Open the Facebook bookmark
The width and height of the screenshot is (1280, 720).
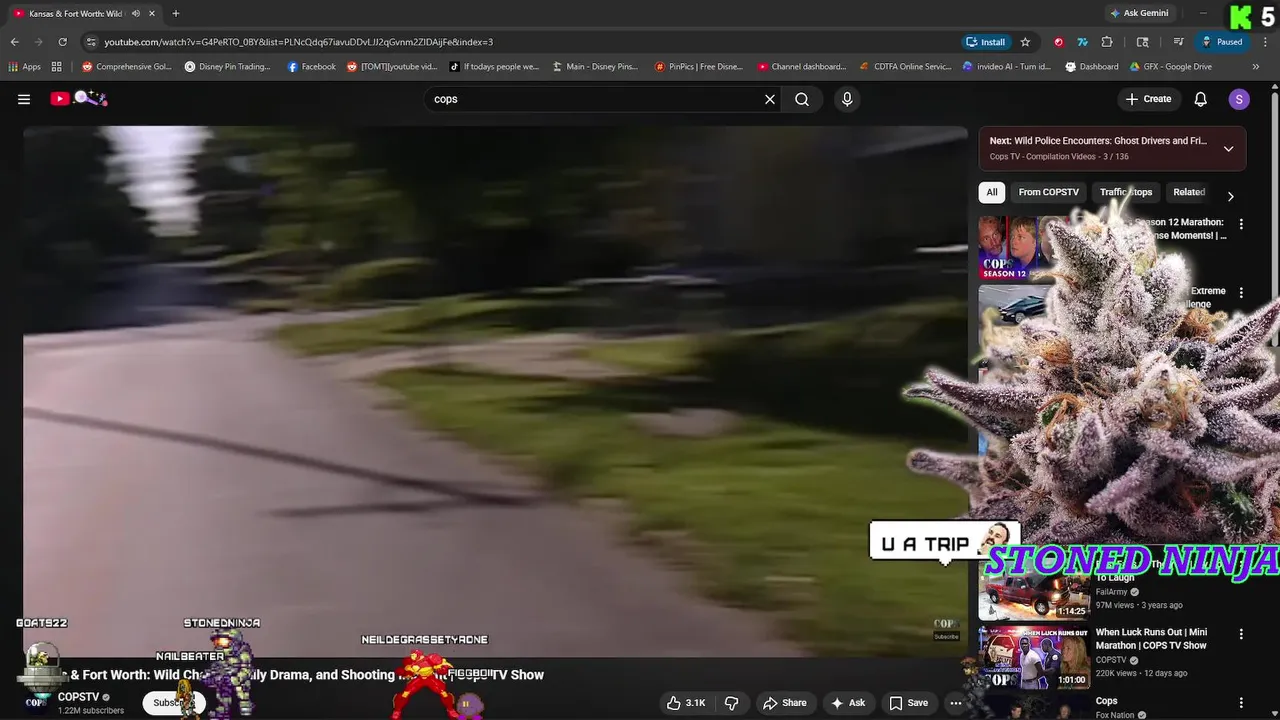coord(312,67)
